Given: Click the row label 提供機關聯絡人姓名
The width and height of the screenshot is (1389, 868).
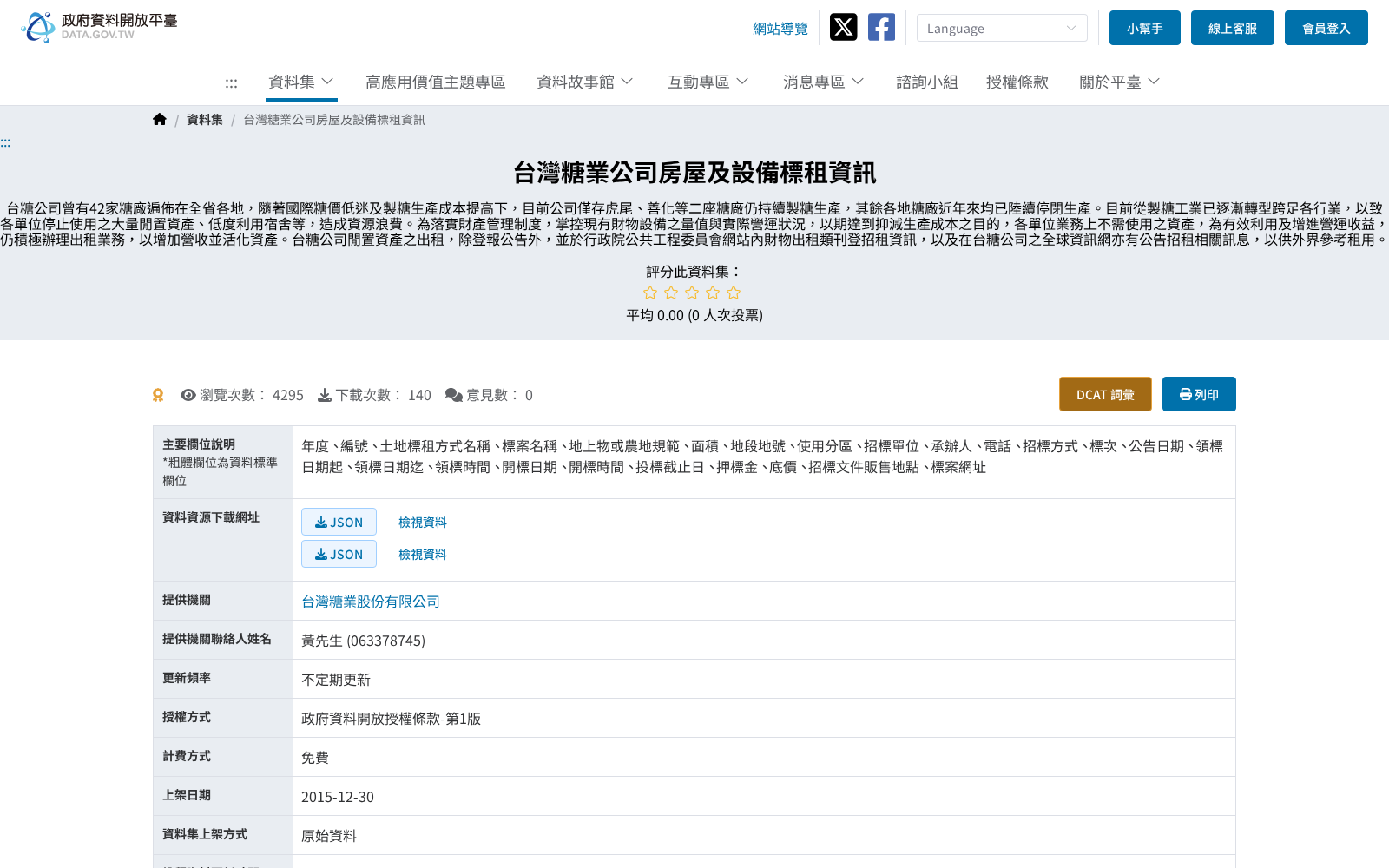Looking at the screenshot, I should click(217, 638).
